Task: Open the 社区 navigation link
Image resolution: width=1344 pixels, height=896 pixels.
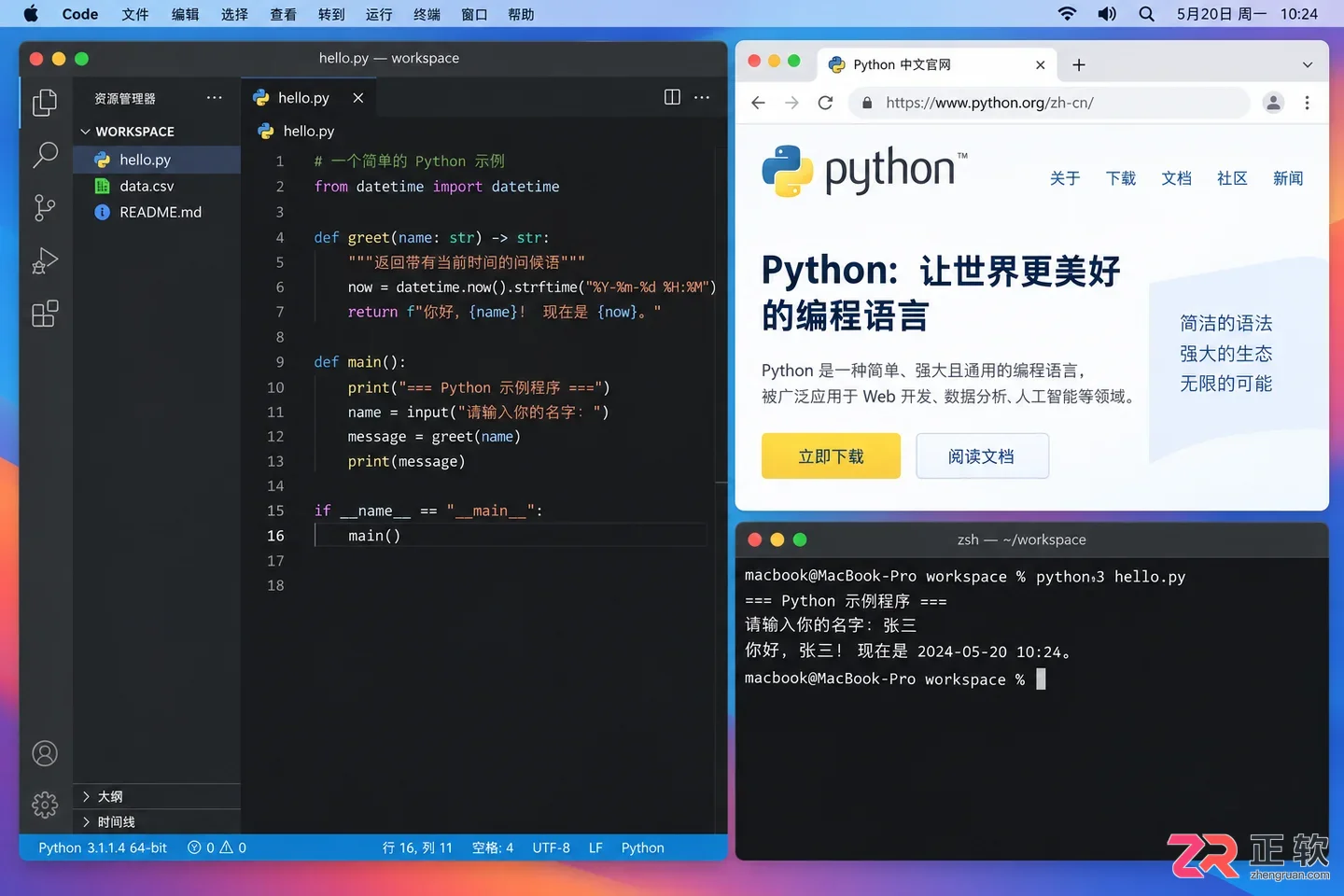Action: point(1232,178)
